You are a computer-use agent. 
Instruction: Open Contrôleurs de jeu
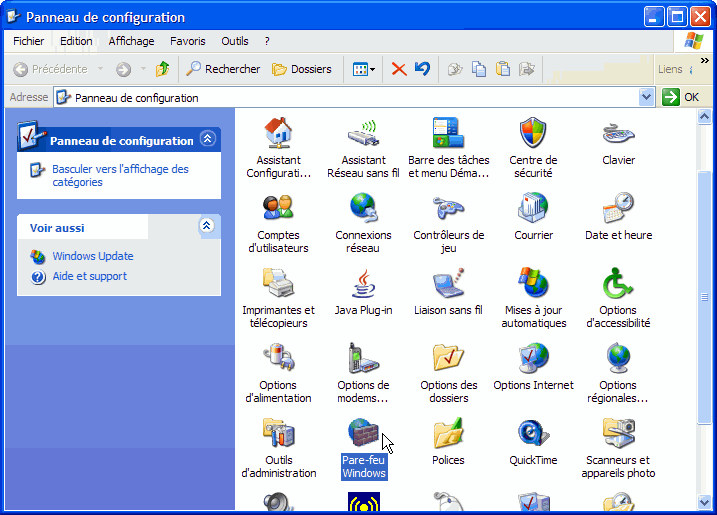(x=448, y=223)
